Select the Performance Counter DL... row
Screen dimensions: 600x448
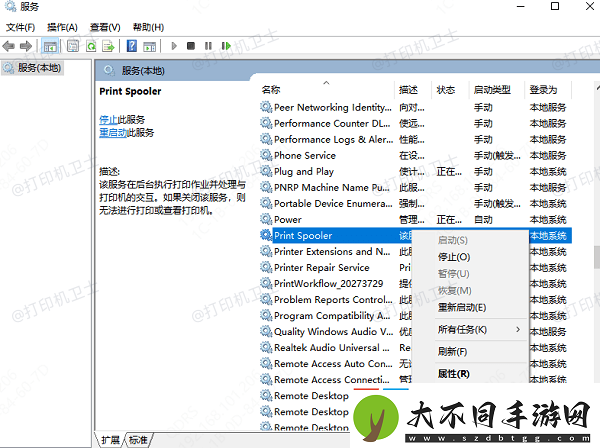[416, 123]
